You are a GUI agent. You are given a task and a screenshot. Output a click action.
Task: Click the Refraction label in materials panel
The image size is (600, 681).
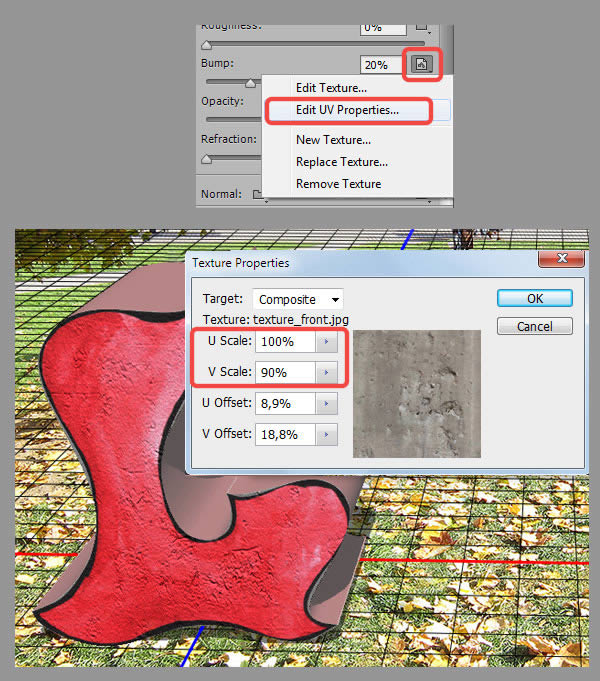229,139
